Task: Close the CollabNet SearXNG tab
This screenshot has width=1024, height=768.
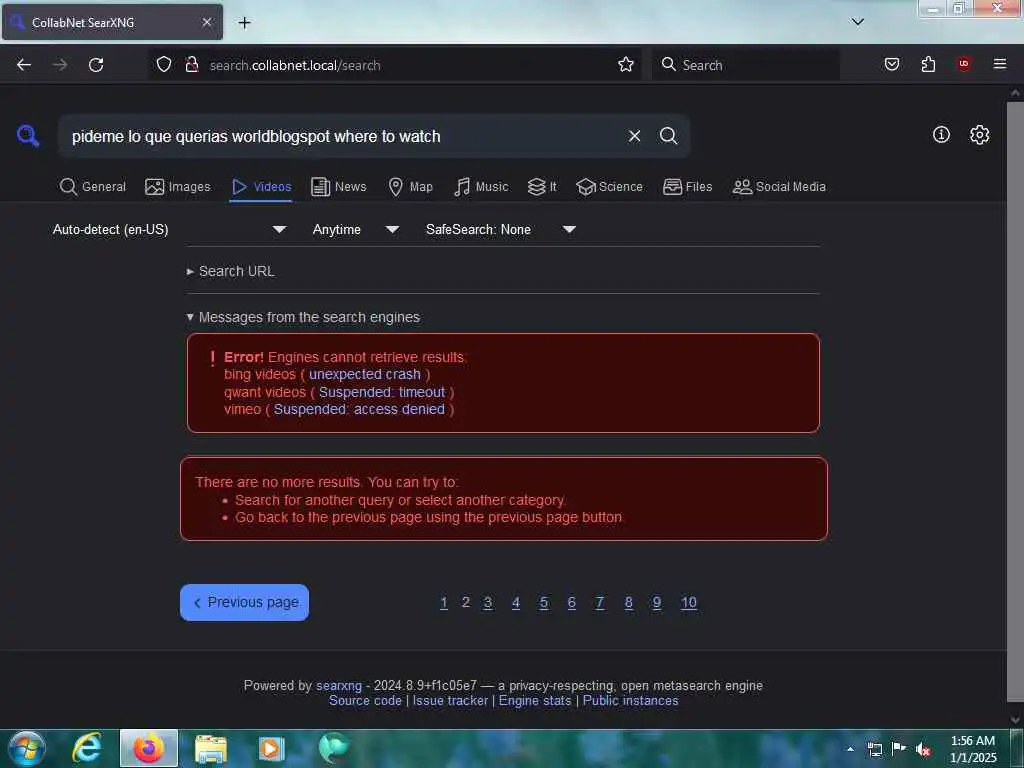Action: click(x=206, y=22)
